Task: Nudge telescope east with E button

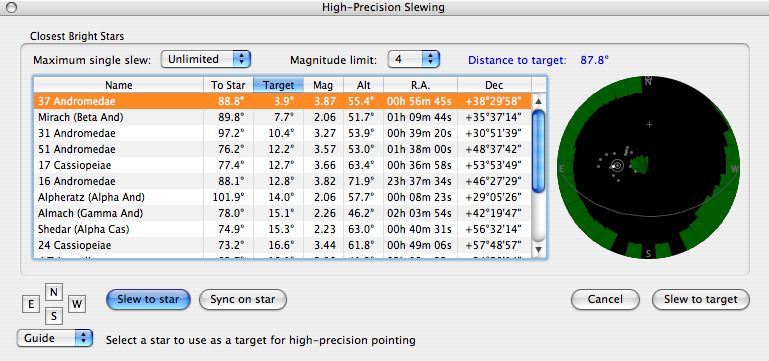Action: pyautogui.click(x=31, y=305)
